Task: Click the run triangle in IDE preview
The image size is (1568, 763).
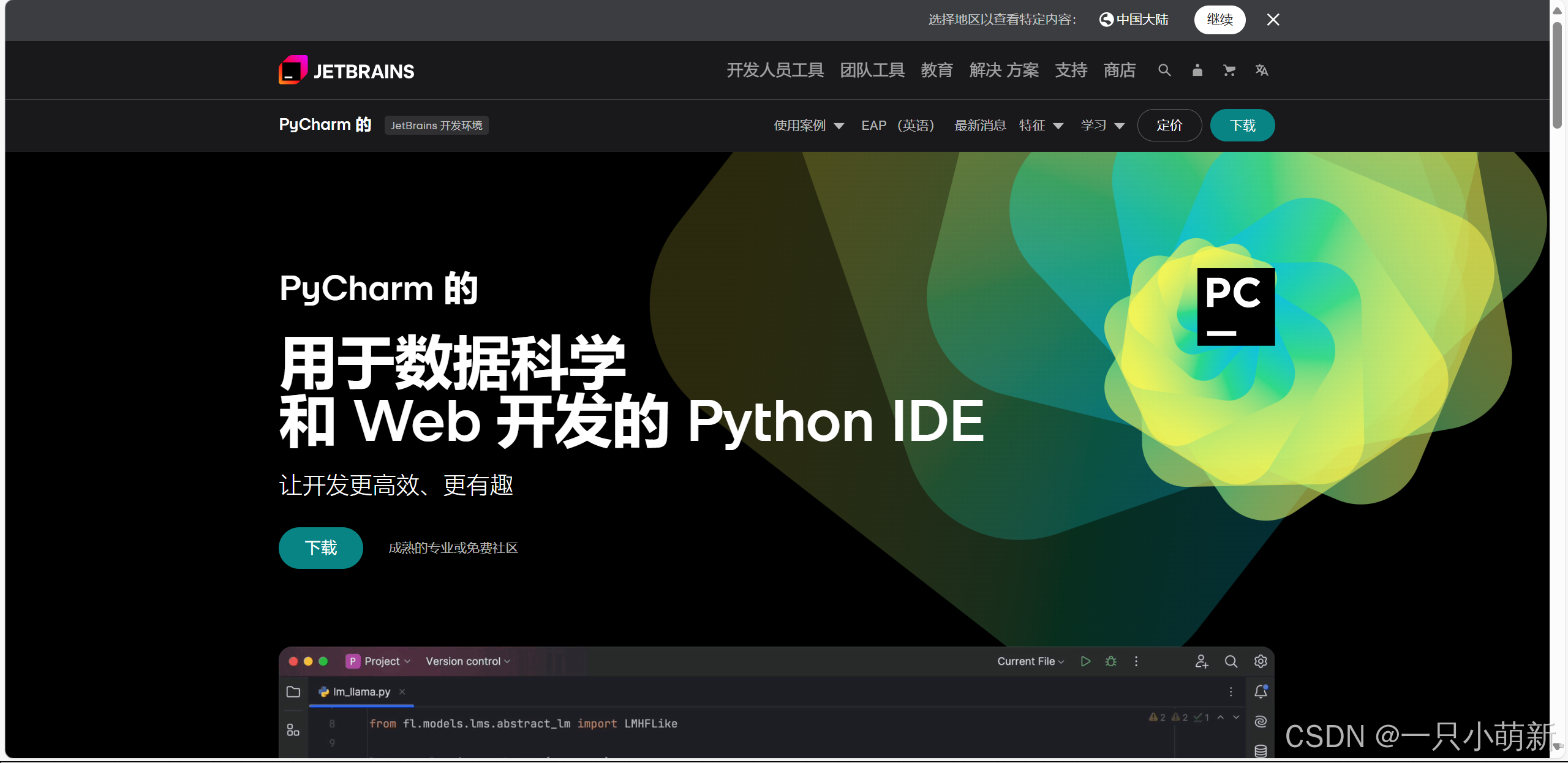Action: [x=1085, y=661]
